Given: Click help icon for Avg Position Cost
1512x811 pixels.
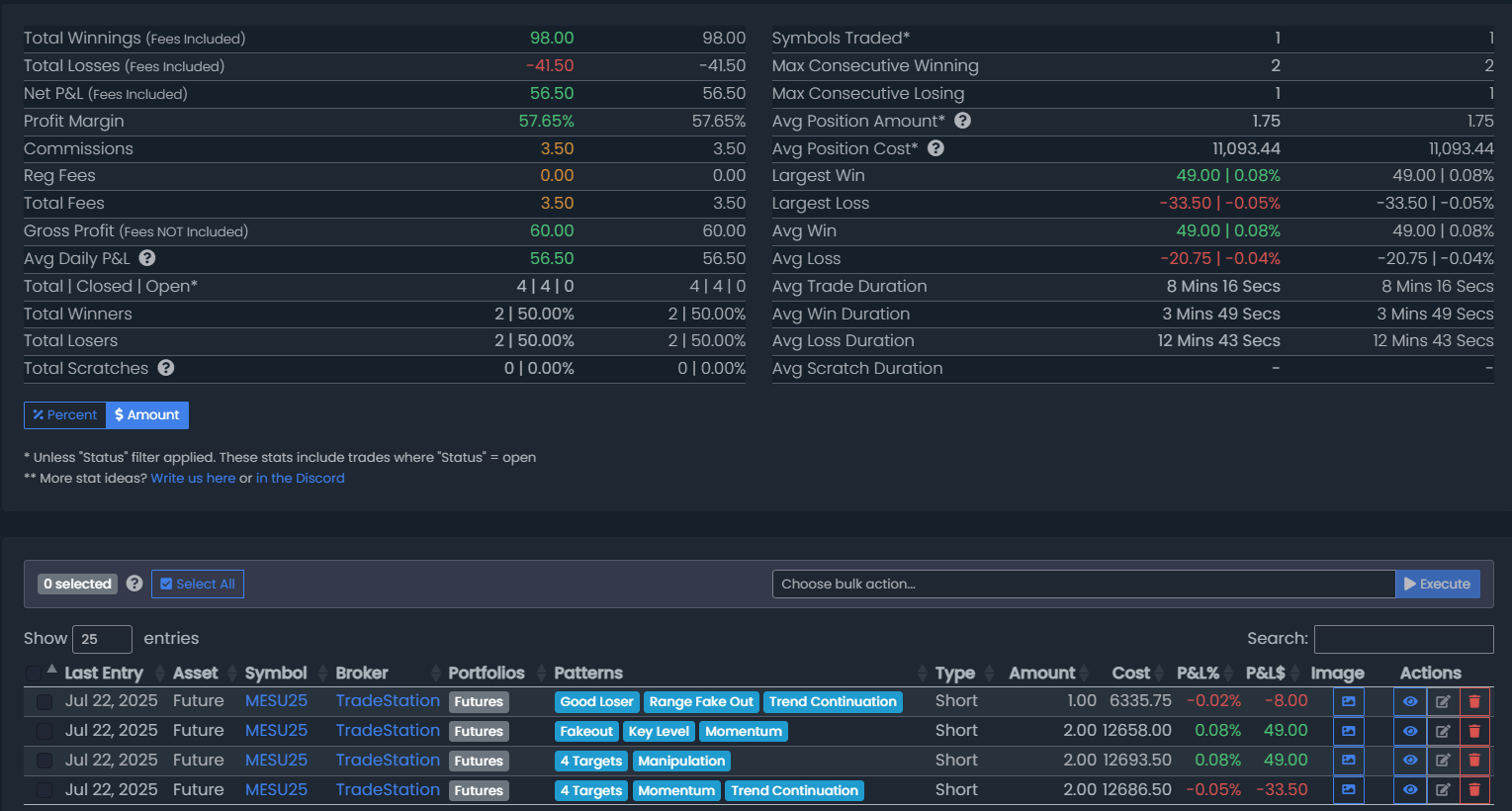Looking at the screenshot, I should tap(935, 148).
